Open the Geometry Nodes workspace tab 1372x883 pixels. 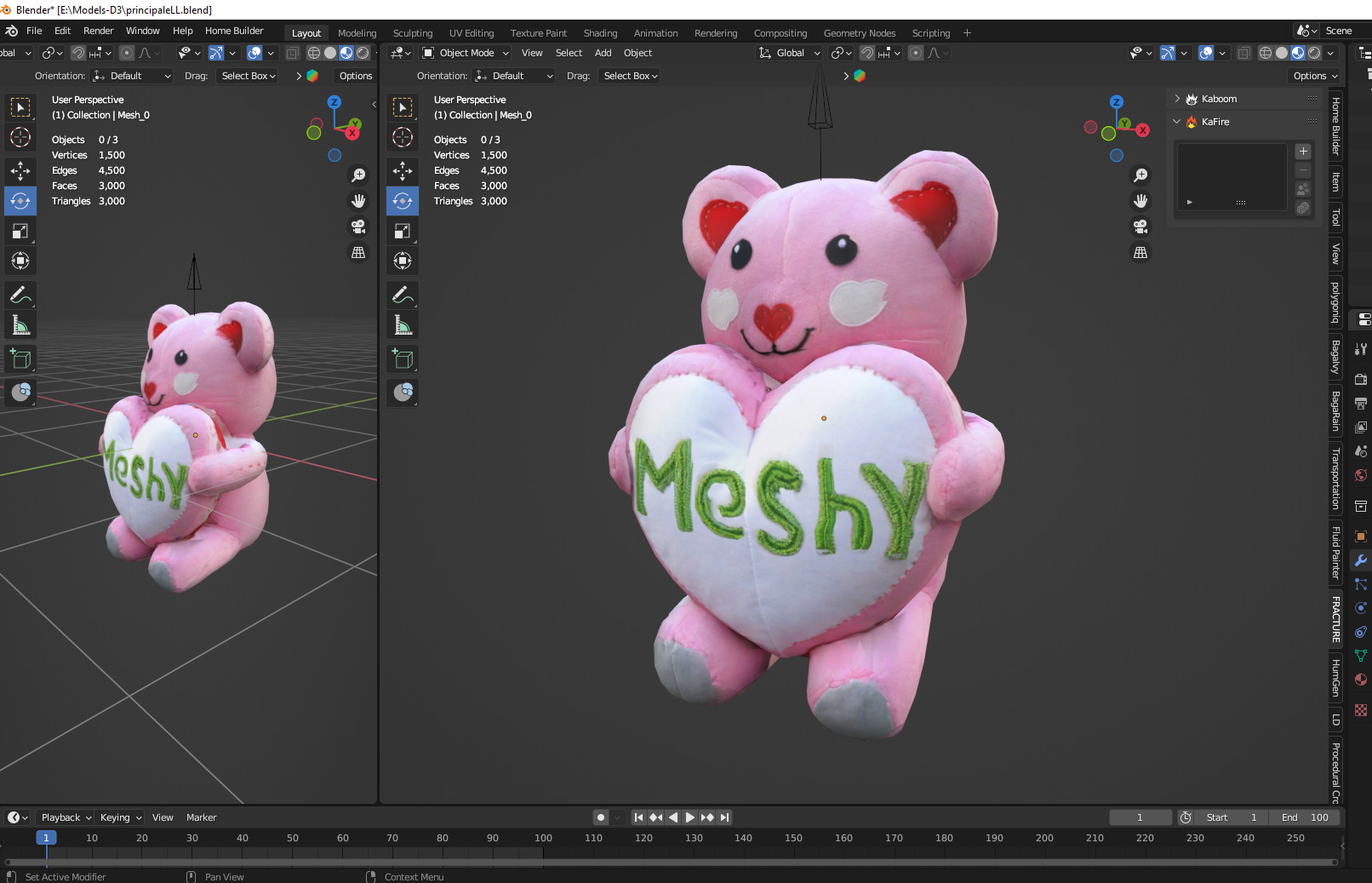860,33
